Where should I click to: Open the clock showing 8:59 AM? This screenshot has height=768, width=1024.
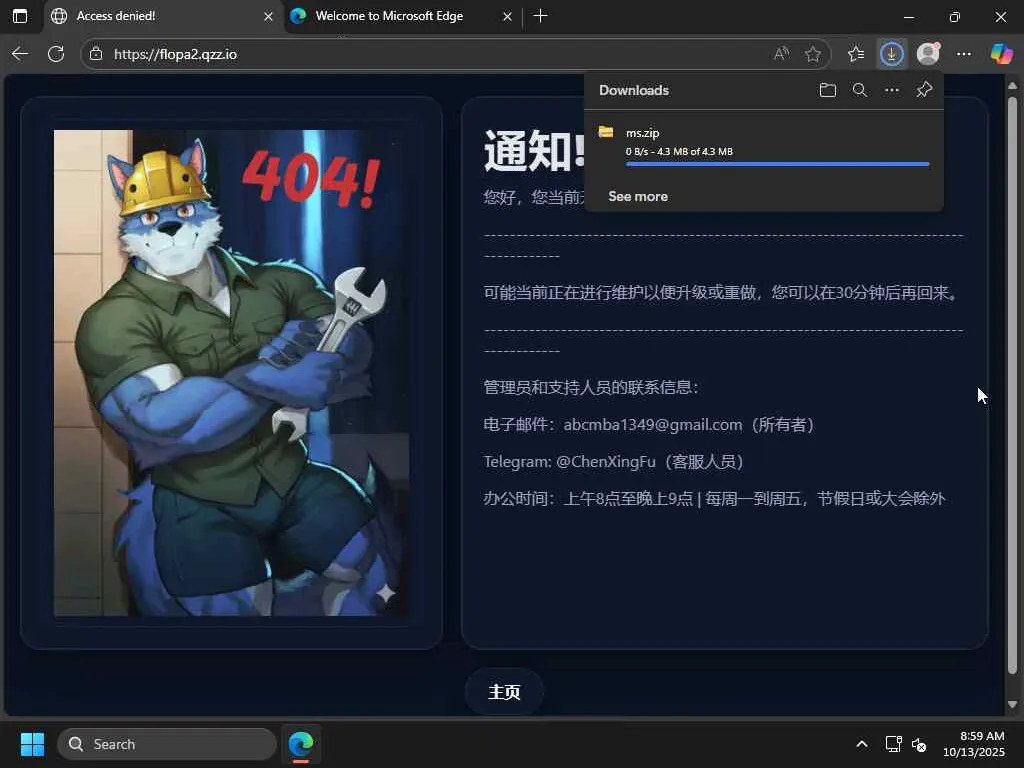tap(974, 744)
